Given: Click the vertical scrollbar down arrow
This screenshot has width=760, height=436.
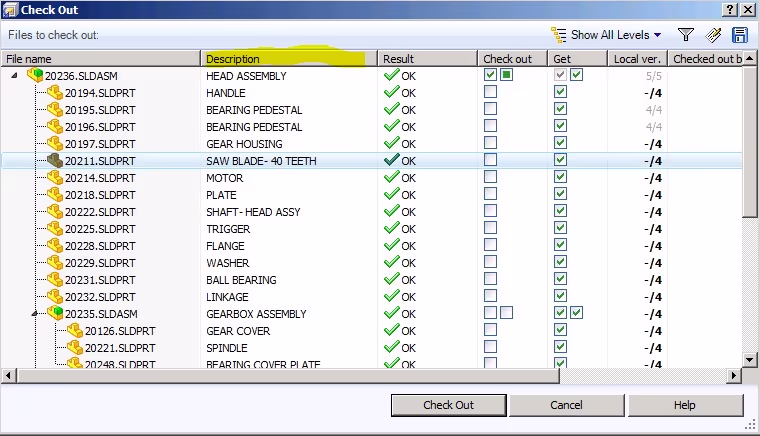Looking at the screenshot, I should 750,359.
